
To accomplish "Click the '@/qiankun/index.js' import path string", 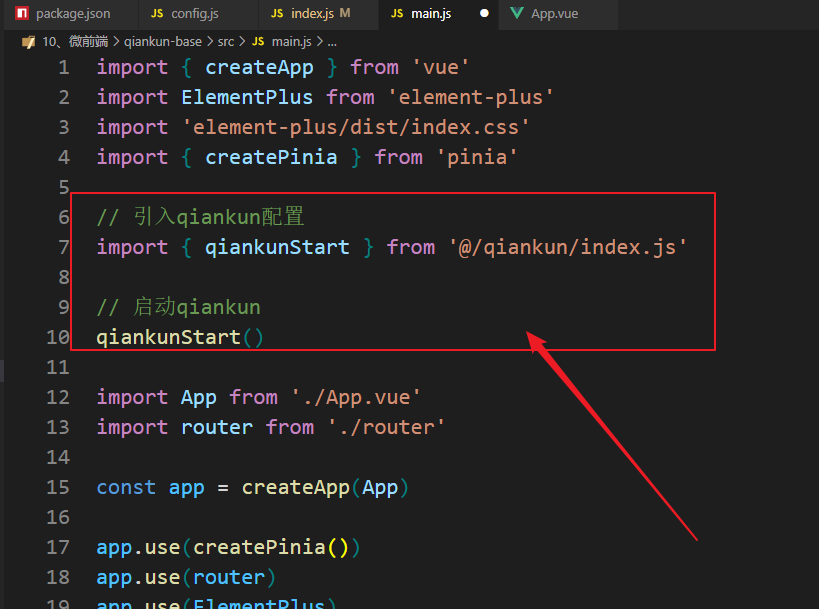I will (x=567, y=247).
